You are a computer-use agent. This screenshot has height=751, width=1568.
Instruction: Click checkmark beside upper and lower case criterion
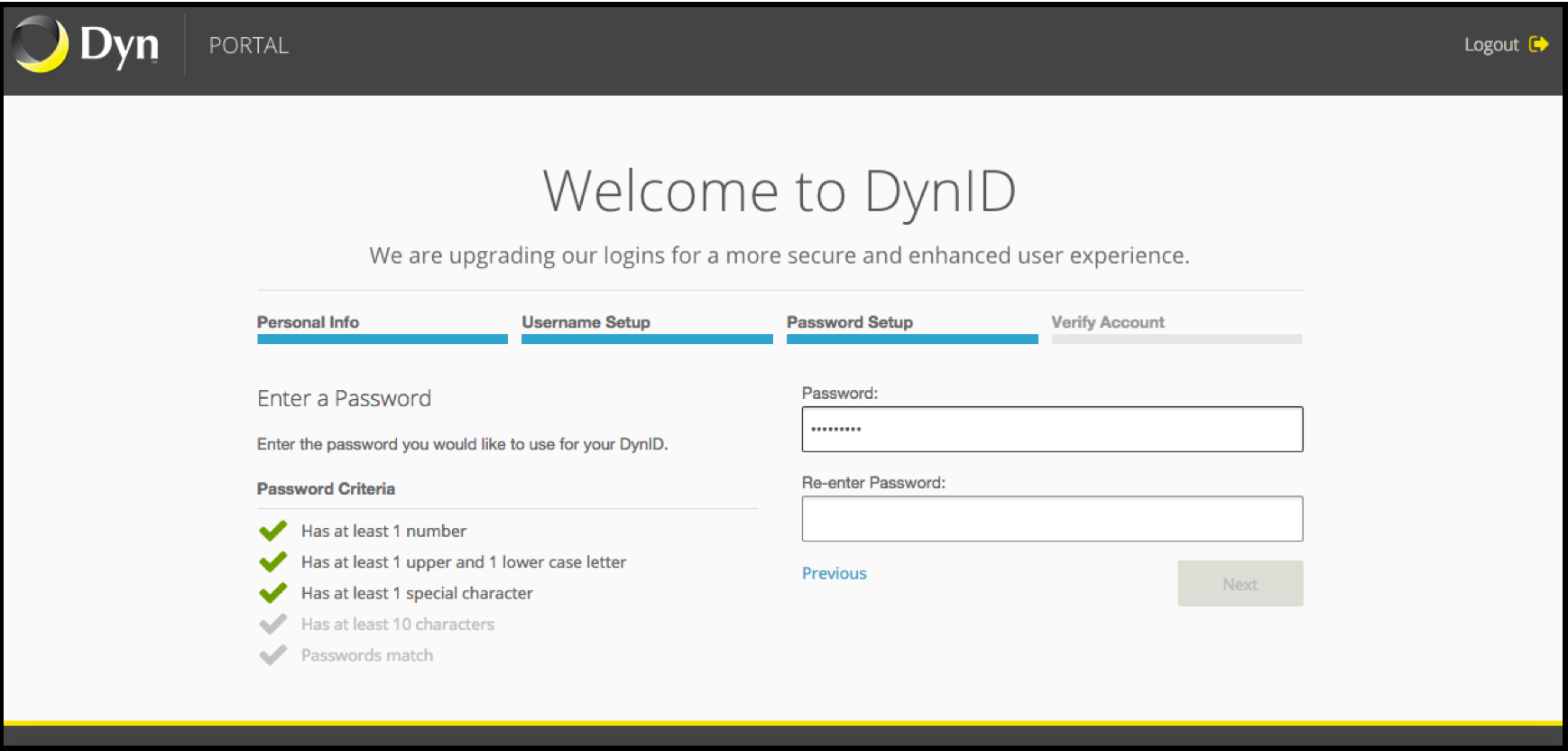tap(272, 561)
